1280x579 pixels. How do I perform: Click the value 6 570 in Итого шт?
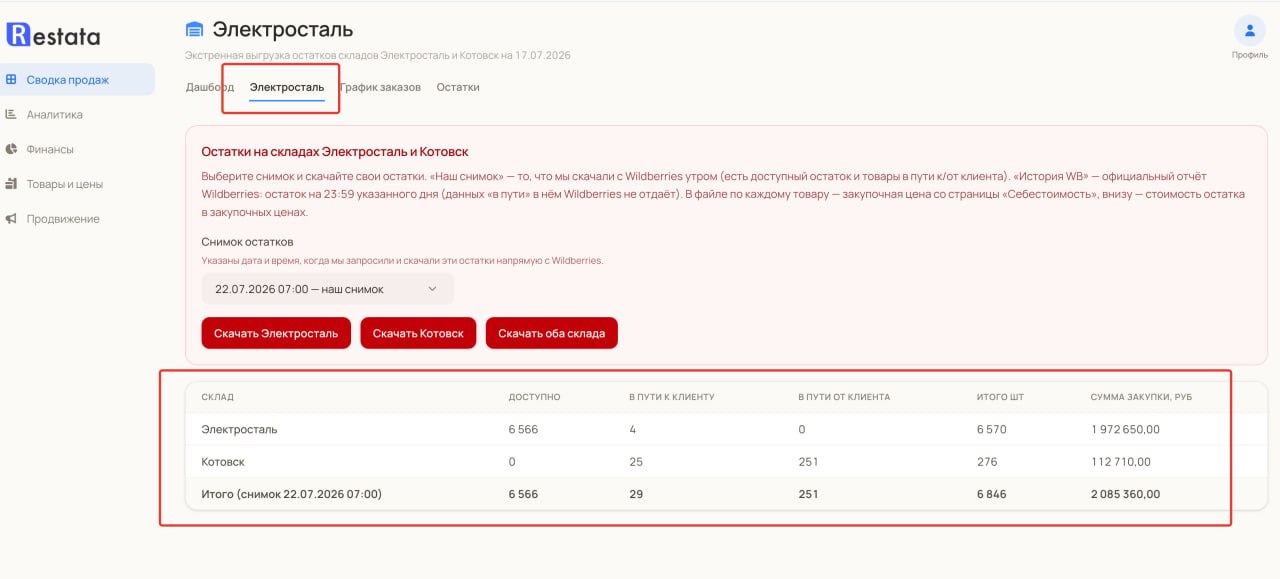pyautogui.click(x=992, y=429)
